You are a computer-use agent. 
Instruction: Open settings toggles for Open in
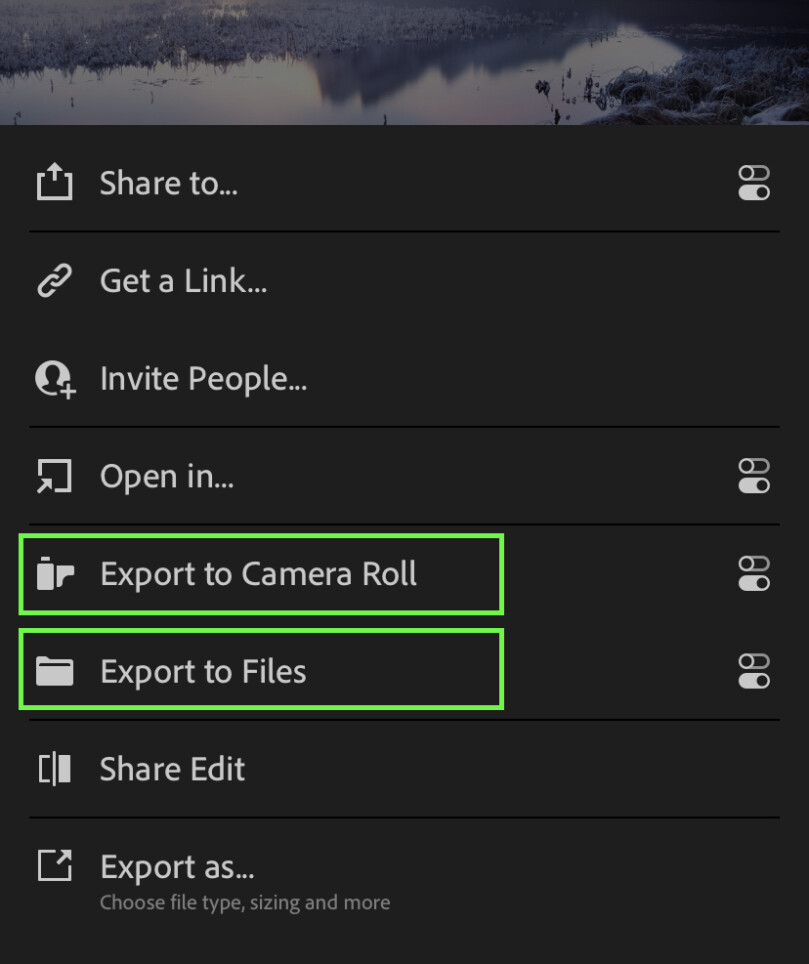click(x=754, y=477)
